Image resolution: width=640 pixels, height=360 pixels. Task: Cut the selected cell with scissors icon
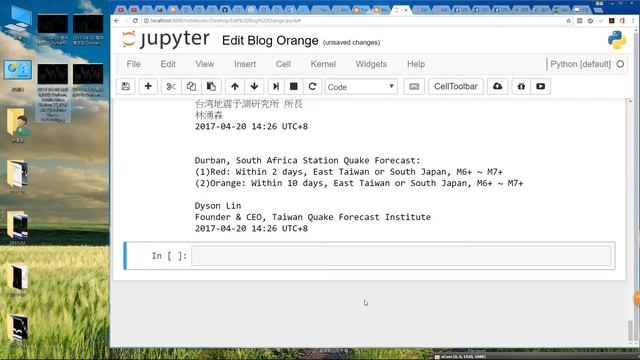click(171, 87)
